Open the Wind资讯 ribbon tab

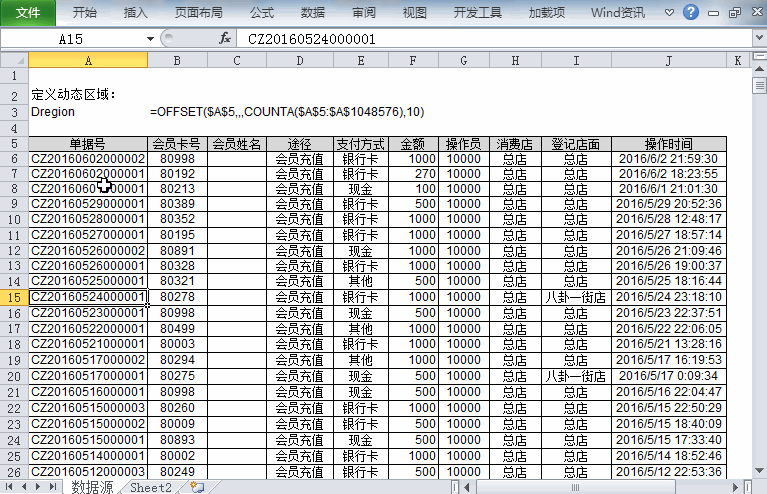pyautogui.click(x=618, y=12)
